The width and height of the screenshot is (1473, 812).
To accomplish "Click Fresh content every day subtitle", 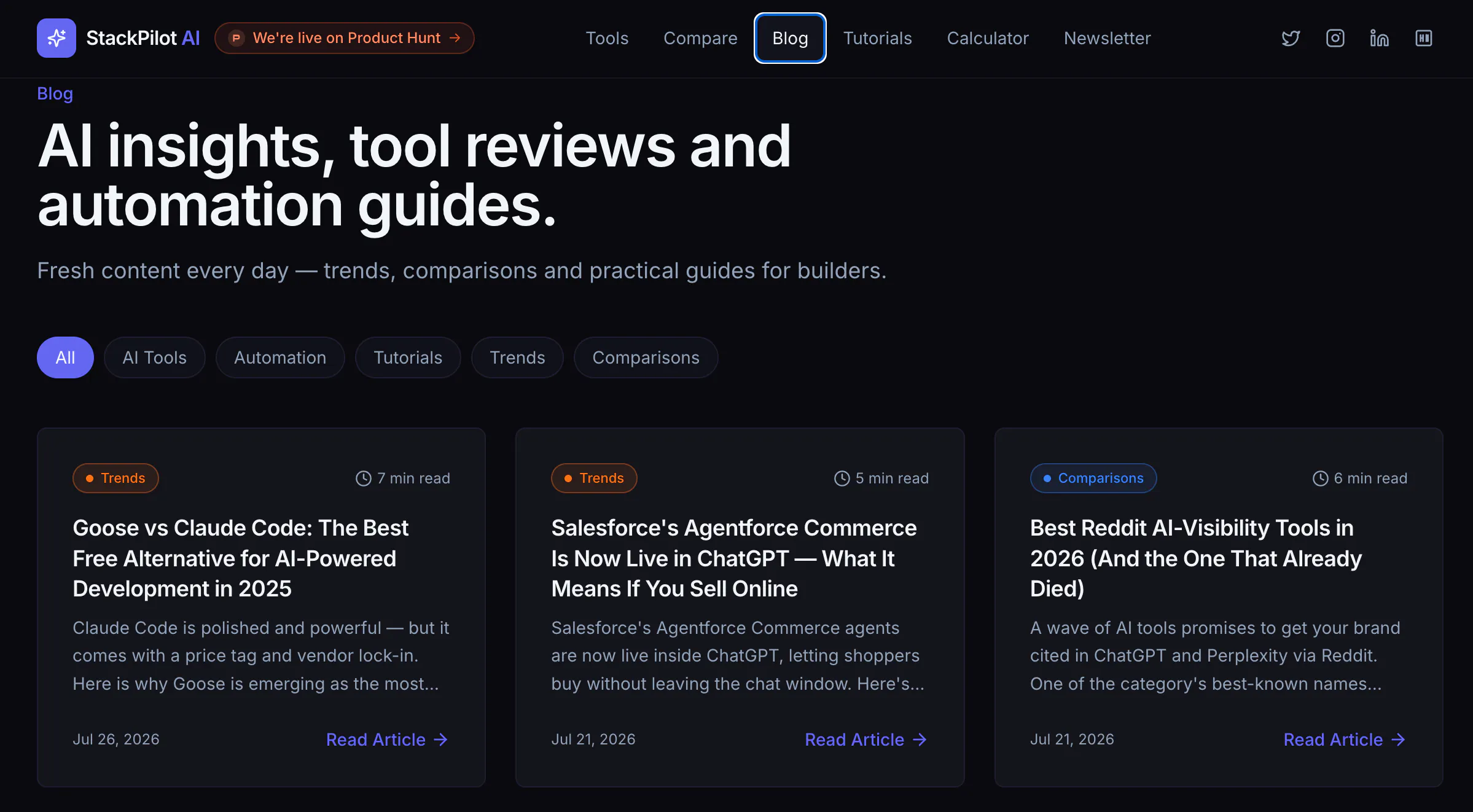I will (x=462, y=271).
